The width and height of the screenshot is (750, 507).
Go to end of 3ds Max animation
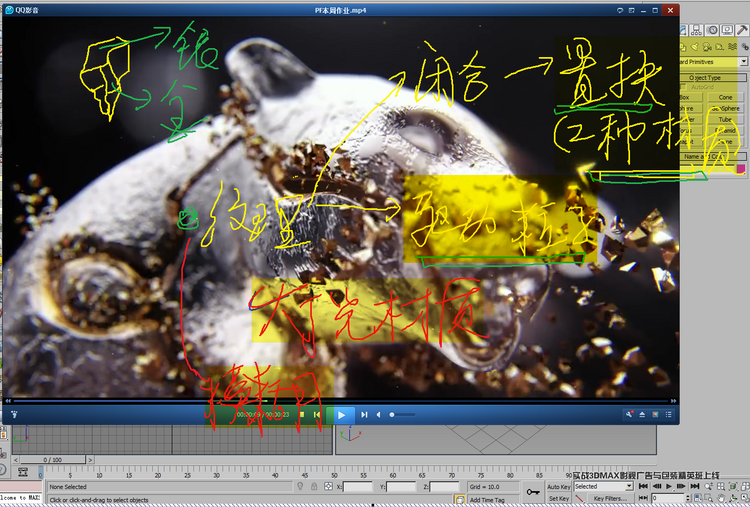click(695, 486)
